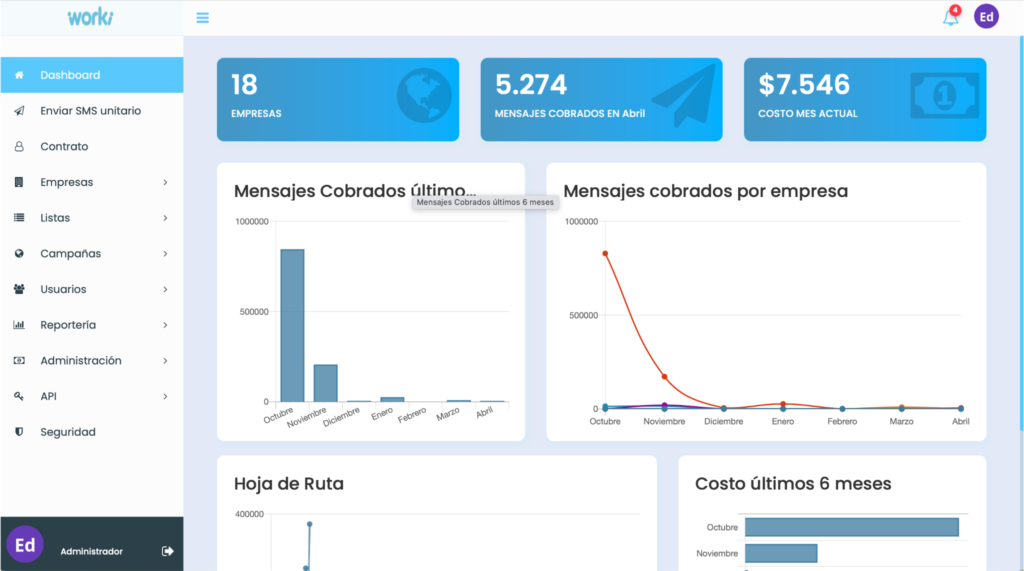Viewport: 1024px width, 571px height.
Task: Expand the Empresas submenu chevron
Action: 165,182
